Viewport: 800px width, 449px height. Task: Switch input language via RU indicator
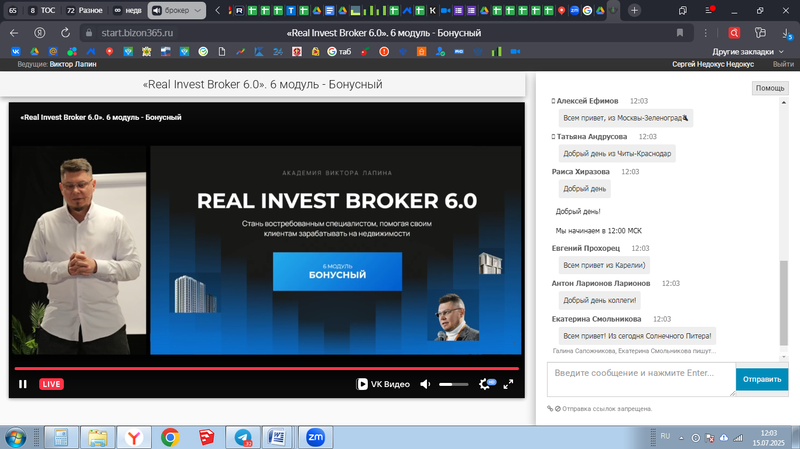tap(665, 436)
